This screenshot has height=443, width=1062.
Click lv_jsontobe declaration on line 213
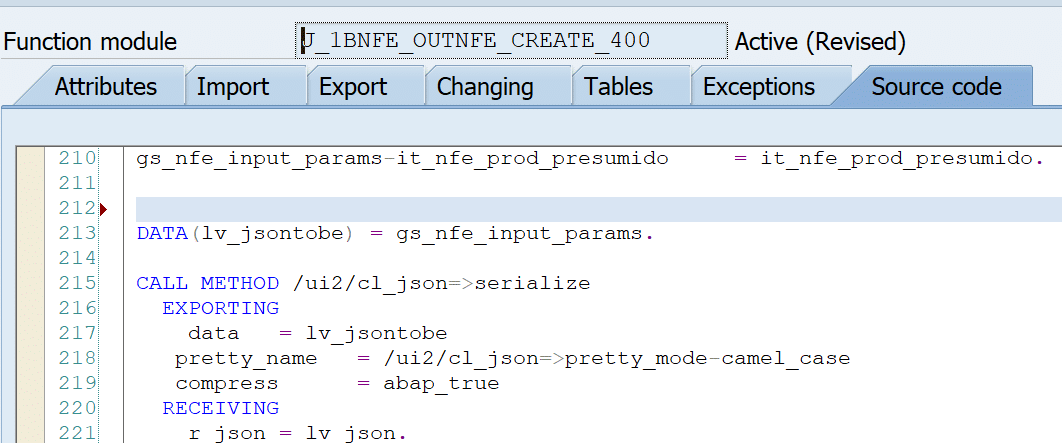(x=274, y=234)
